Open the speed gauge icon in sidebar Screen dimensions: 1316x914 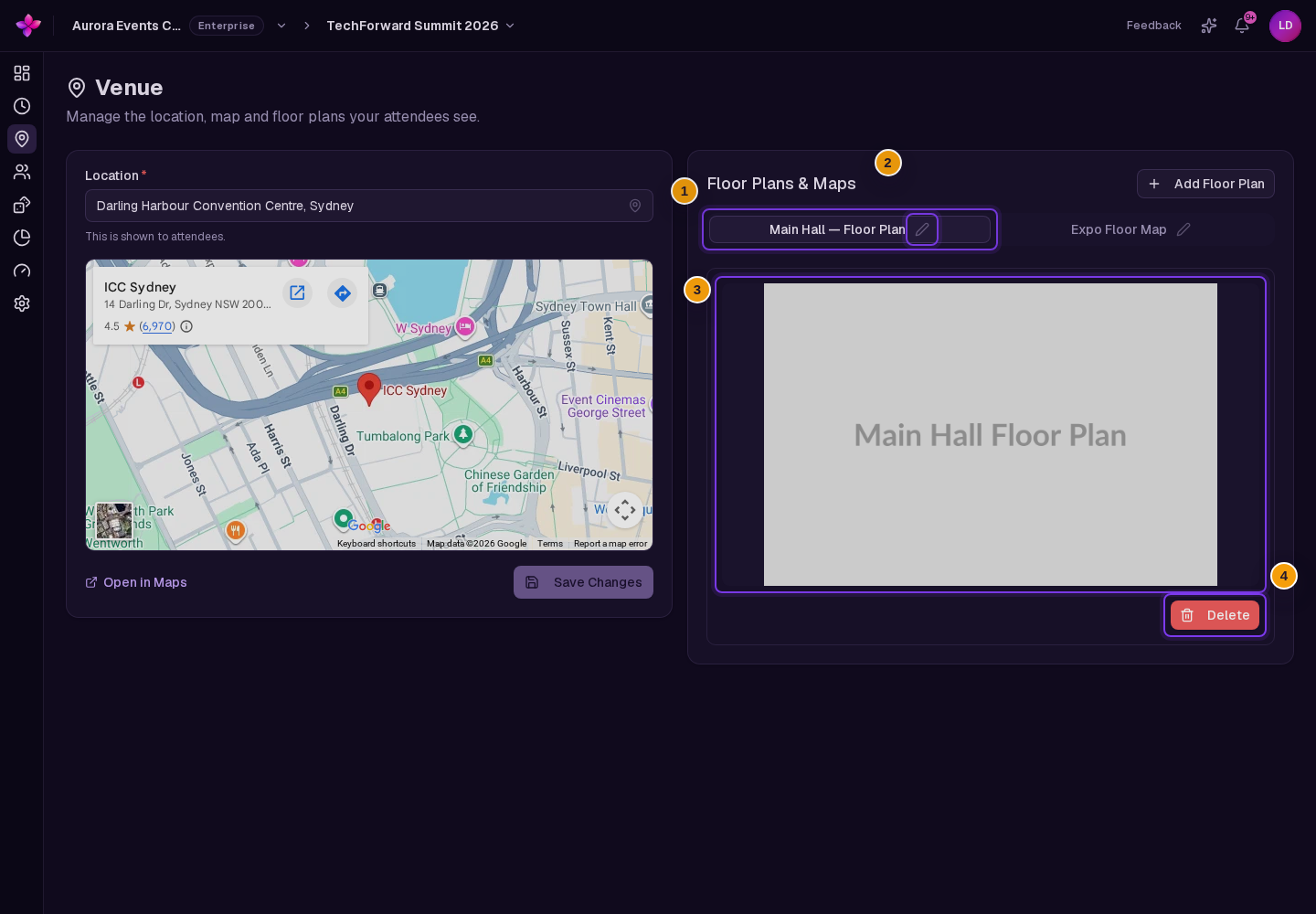[x=22, y=271]
